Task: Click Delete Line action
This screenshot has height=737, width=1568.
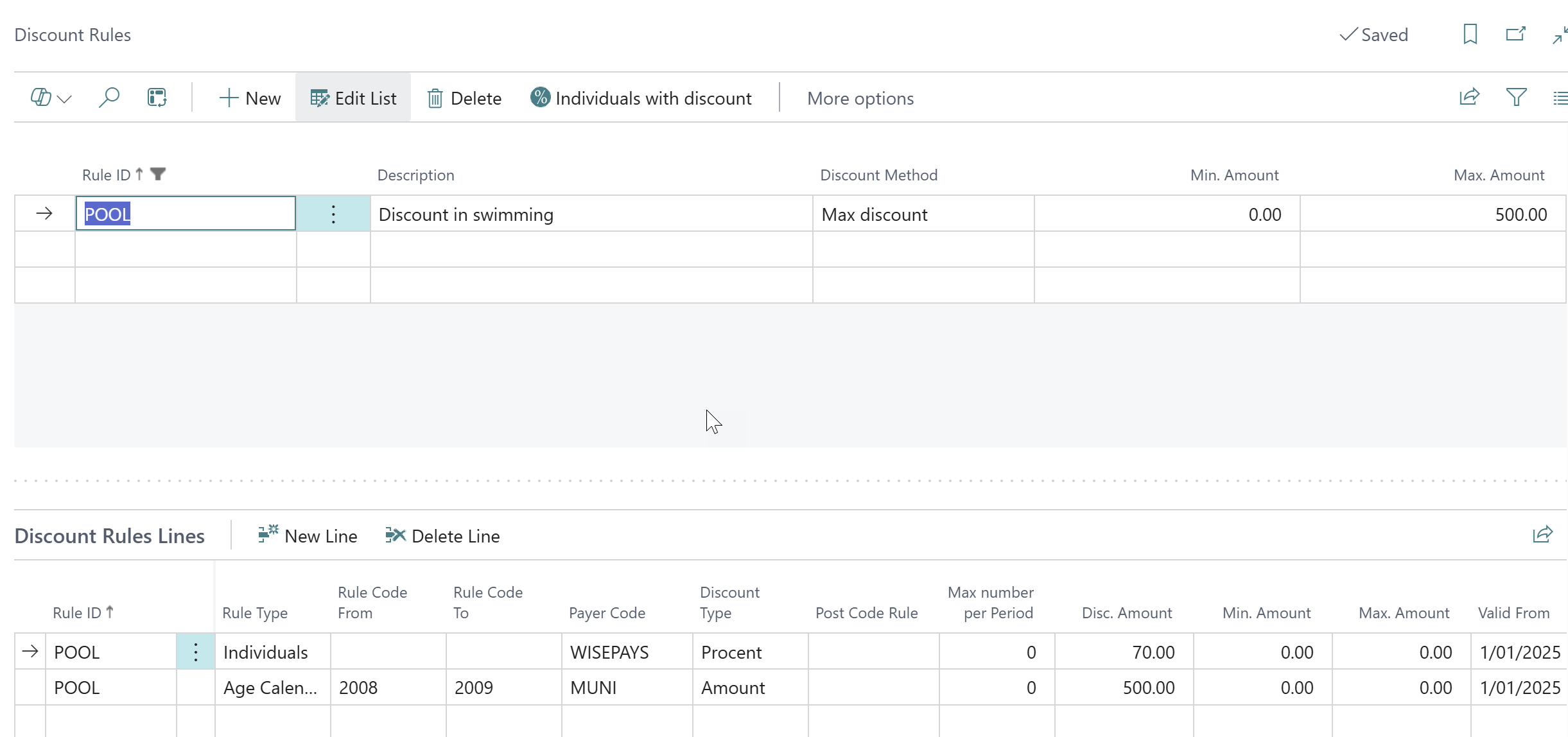Action: (x=442, y=535)
